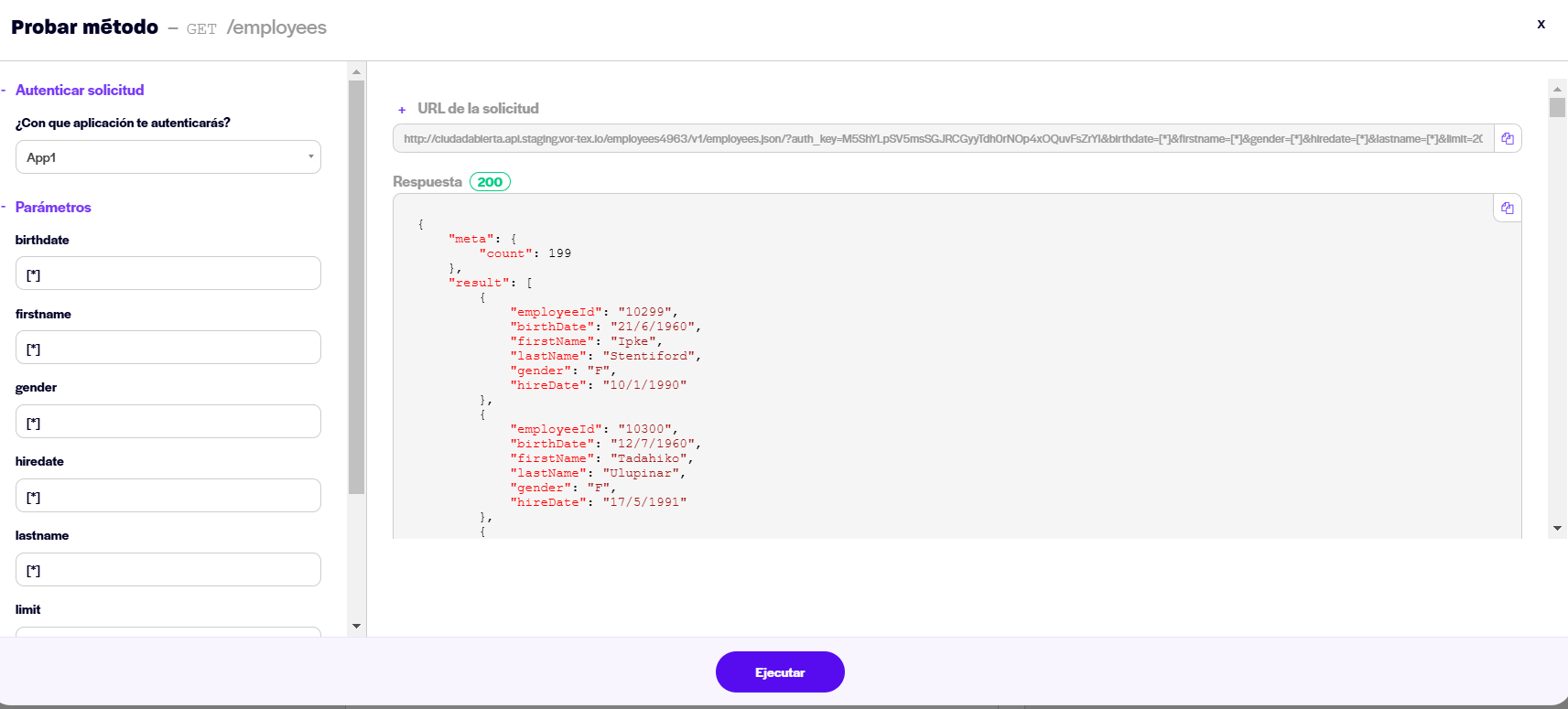
Task: Click the firstName "Tadahiko" line
Action: pyautogui.click(x=602, y=458)
